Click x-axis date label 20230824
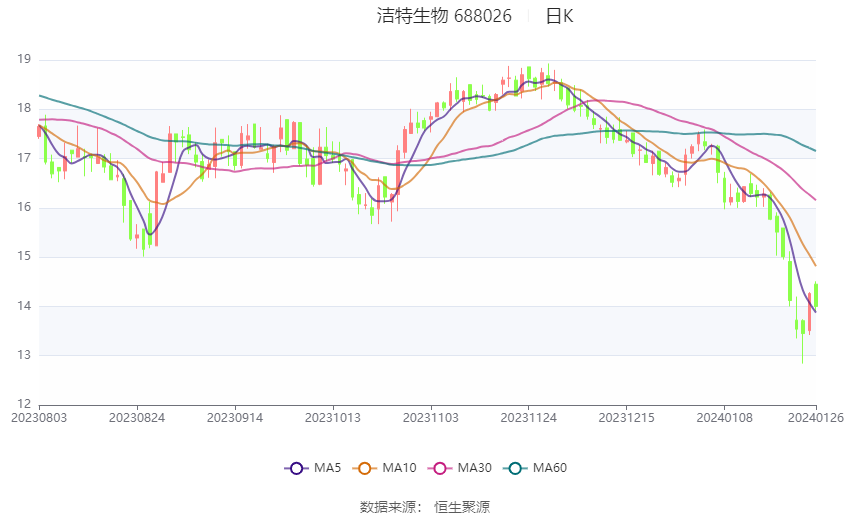The image size is (850, 517). (x=137, y=418)
